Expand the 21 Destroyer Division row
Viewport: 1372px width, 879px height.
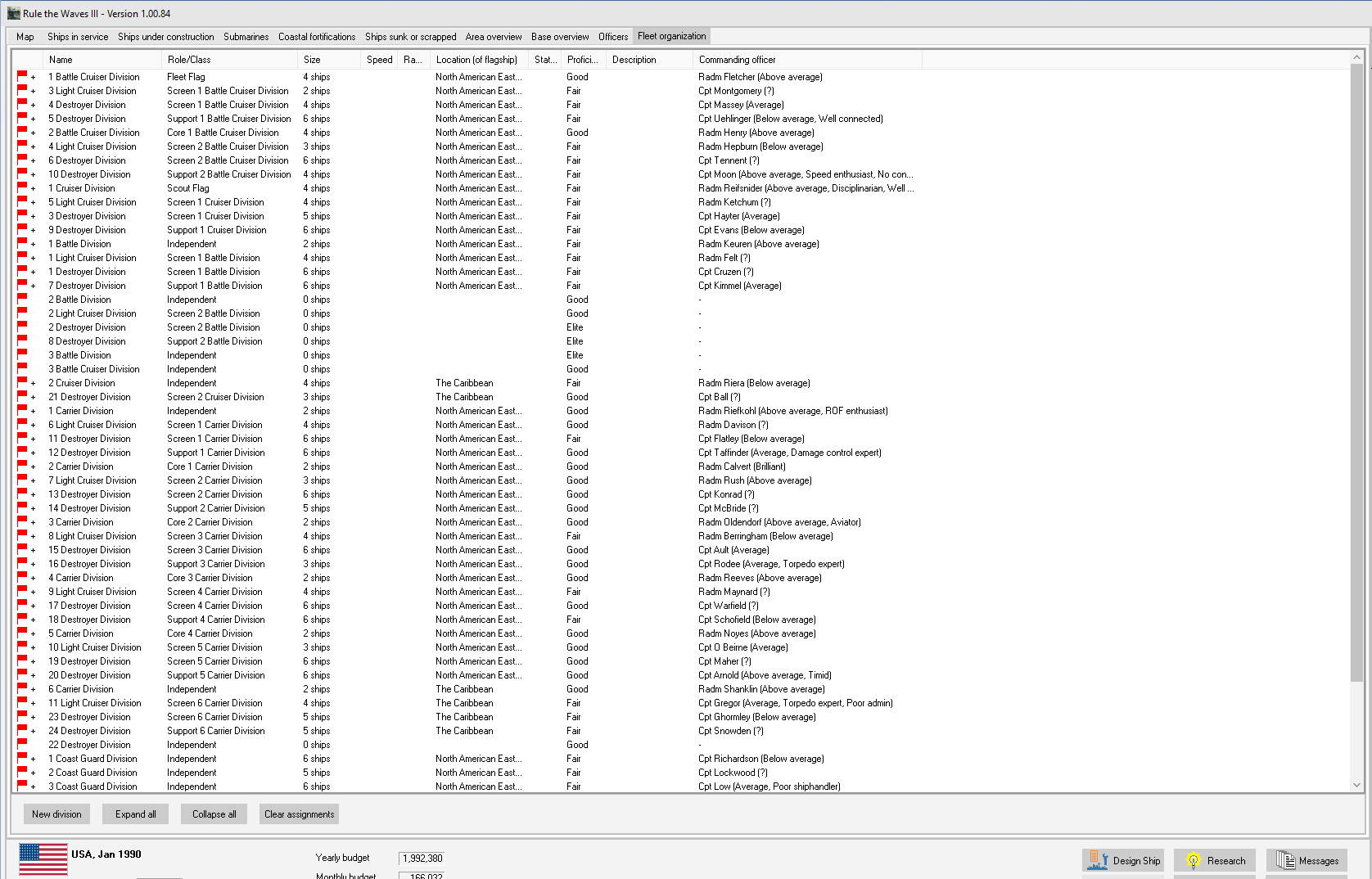click(x=34, y=398)
